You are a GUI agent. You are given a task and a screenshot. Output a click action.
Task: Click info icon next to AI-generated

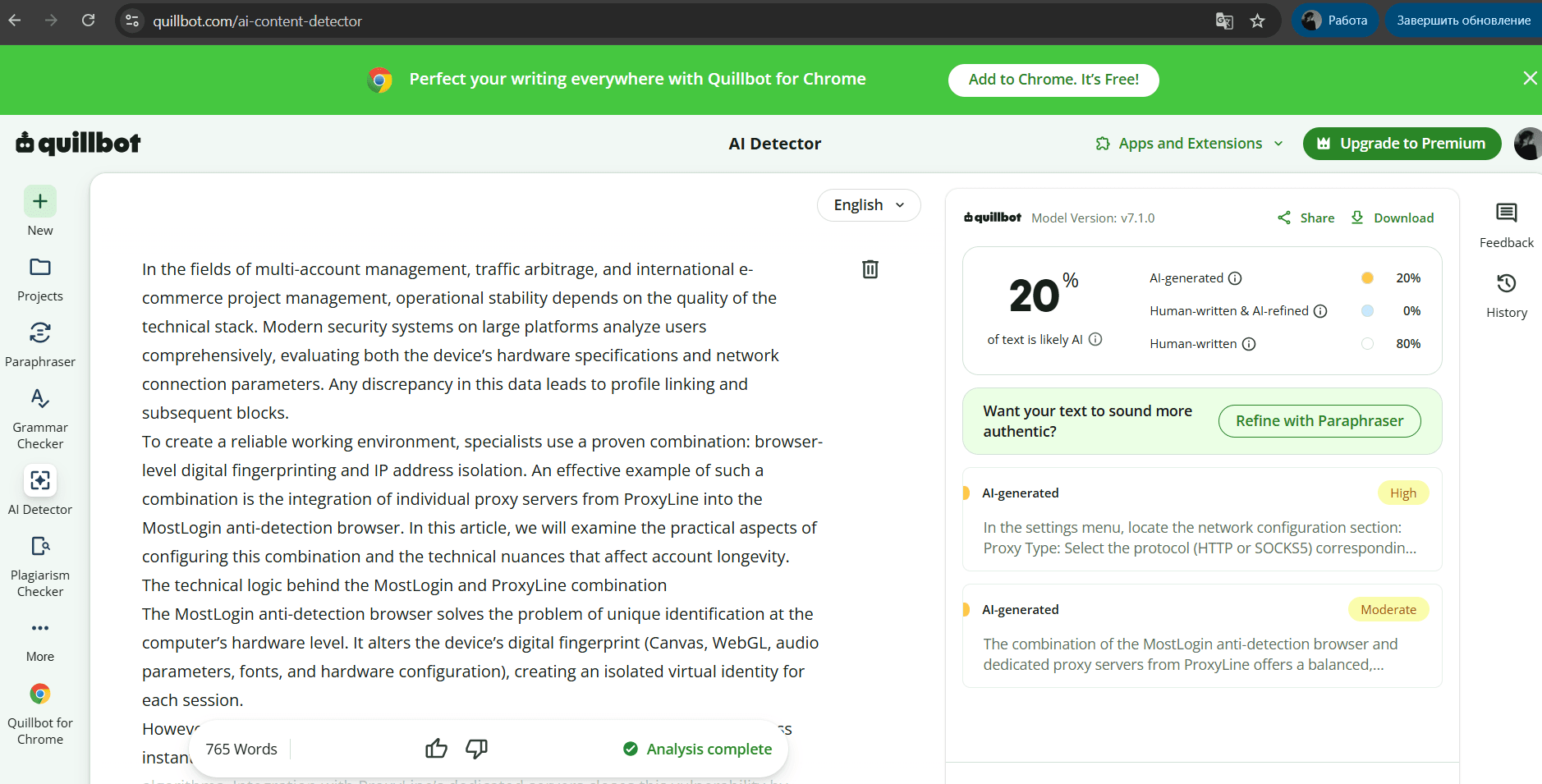point(1235,278)
